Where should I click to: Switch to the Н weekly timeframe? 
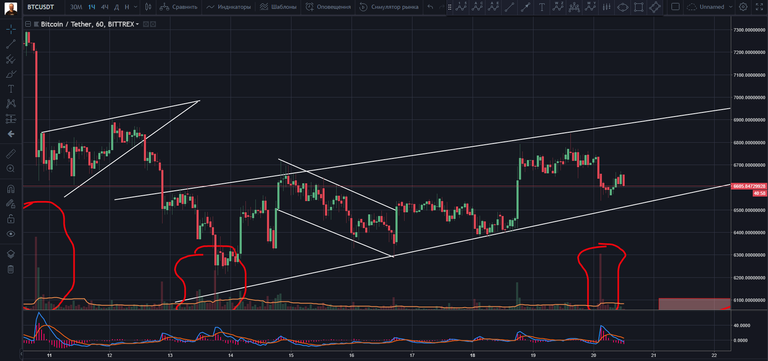(x=127, y=7)
